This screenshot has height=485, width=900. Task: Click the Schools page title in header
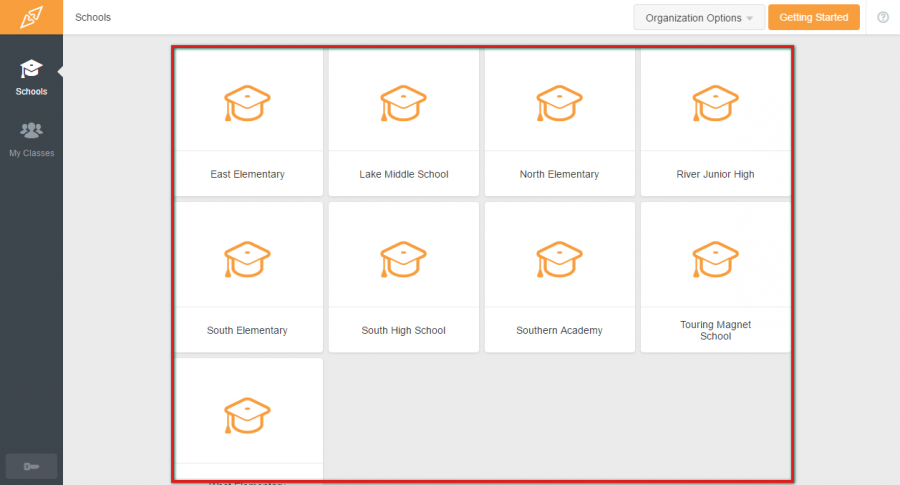click(x=93, y=17)
